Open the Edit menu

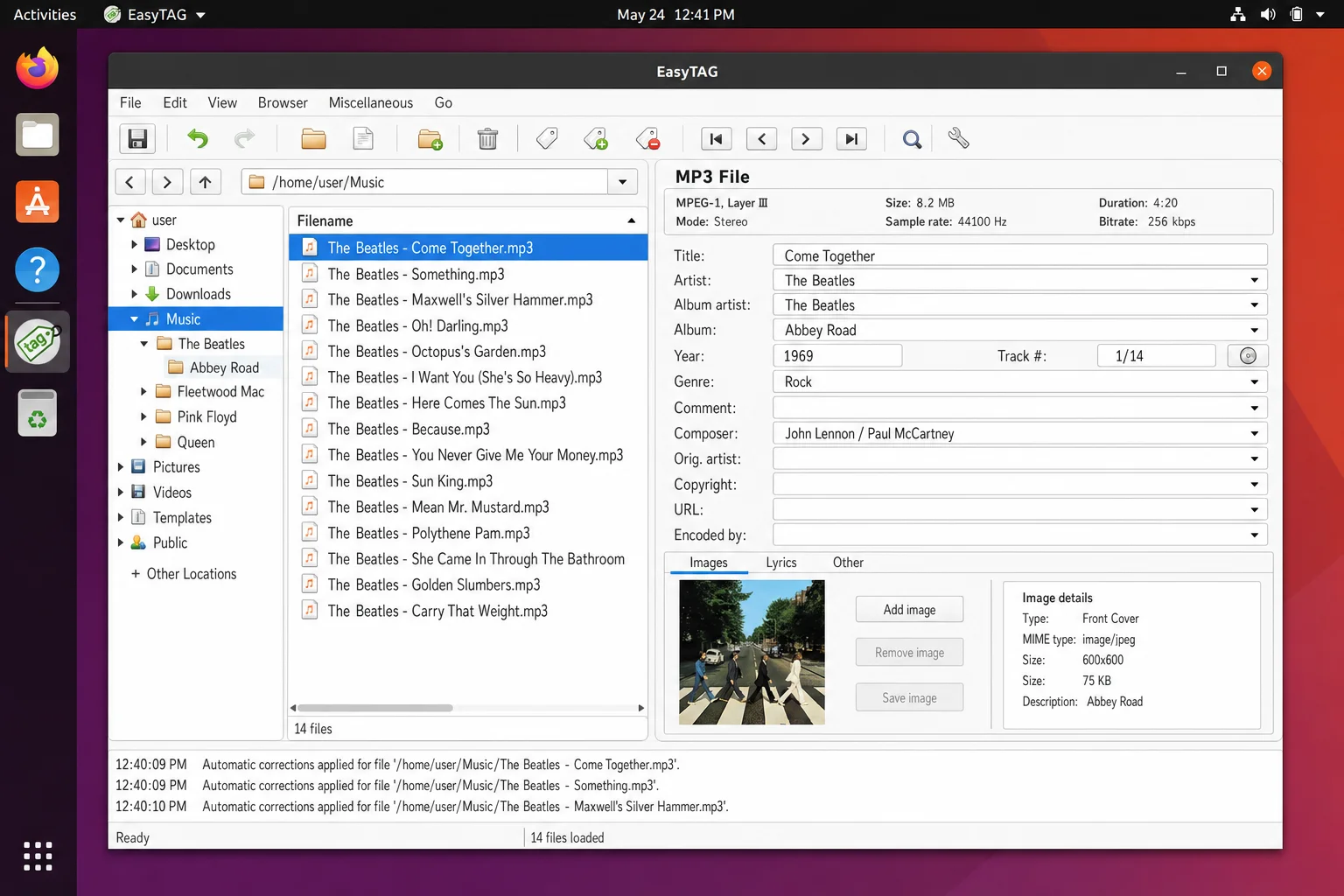click(x=175, y=102)
